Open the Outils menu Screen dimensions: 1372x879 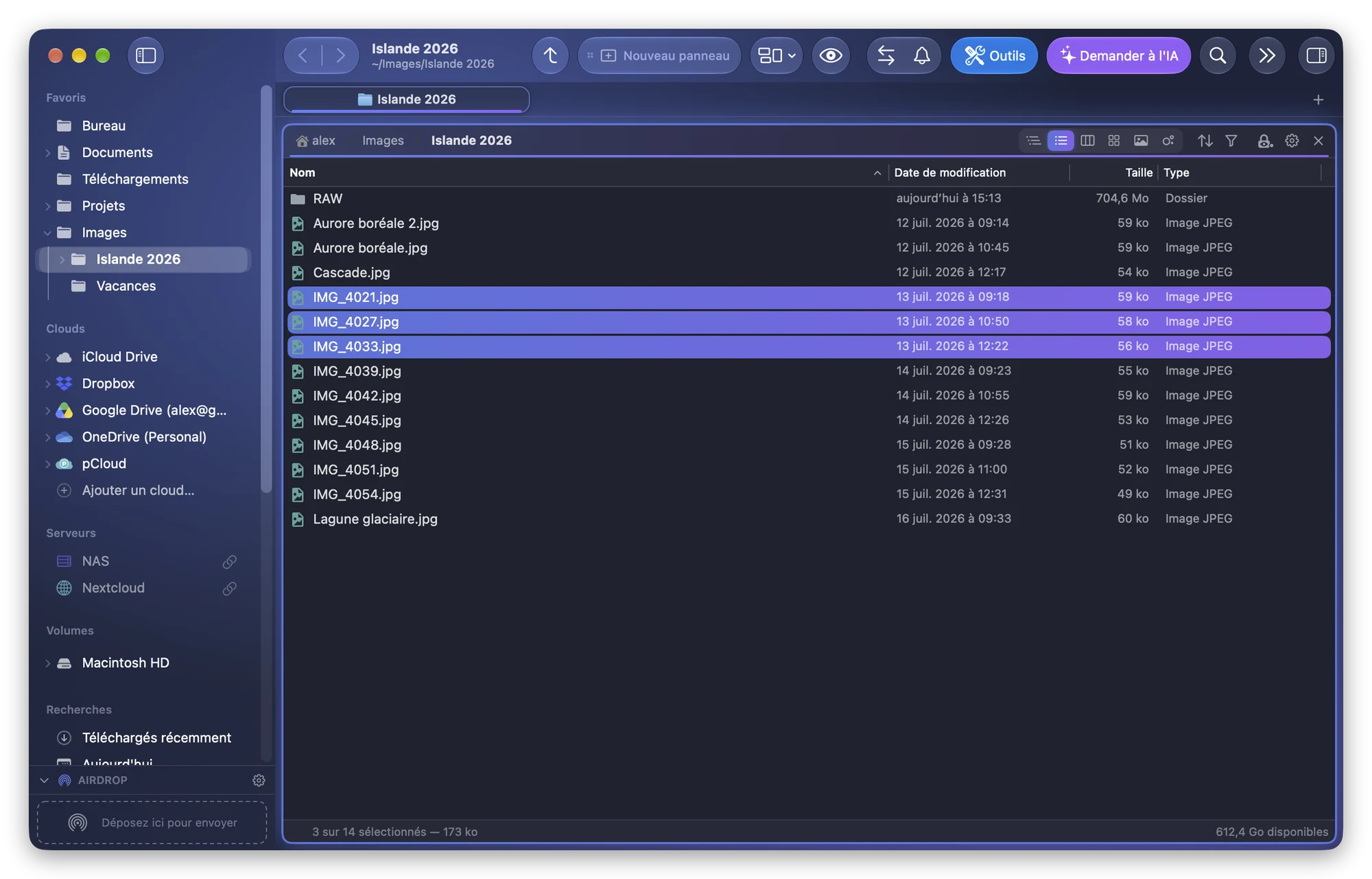994,56
